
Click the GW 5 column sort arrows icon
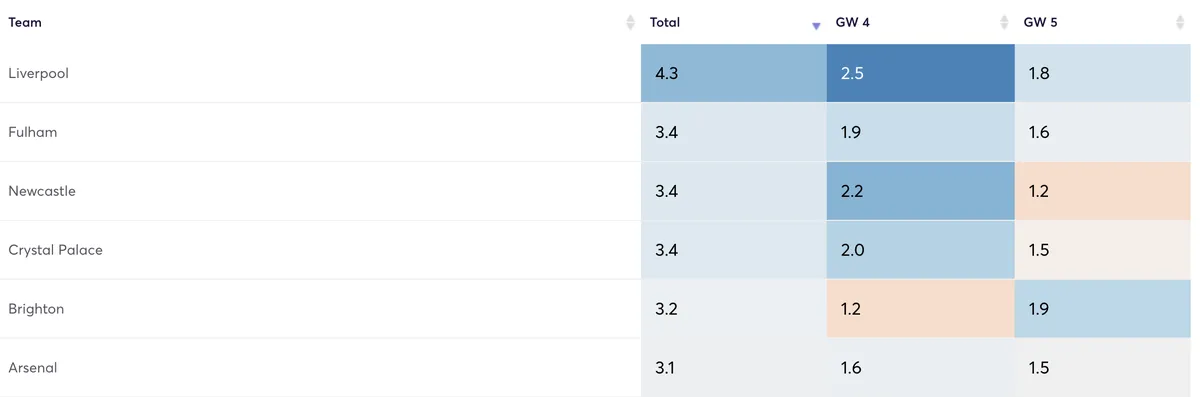(1180, 22)
